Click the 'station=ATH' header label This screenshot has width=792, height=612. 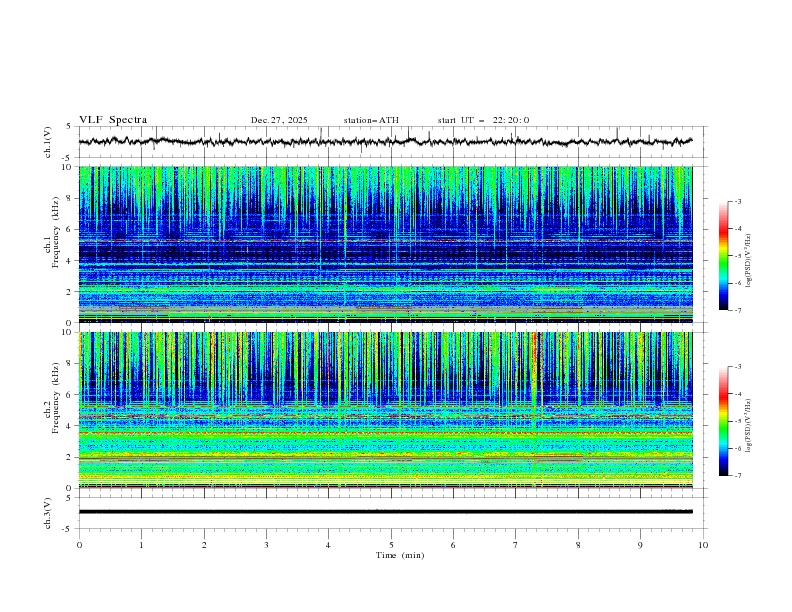pos(371,120)
